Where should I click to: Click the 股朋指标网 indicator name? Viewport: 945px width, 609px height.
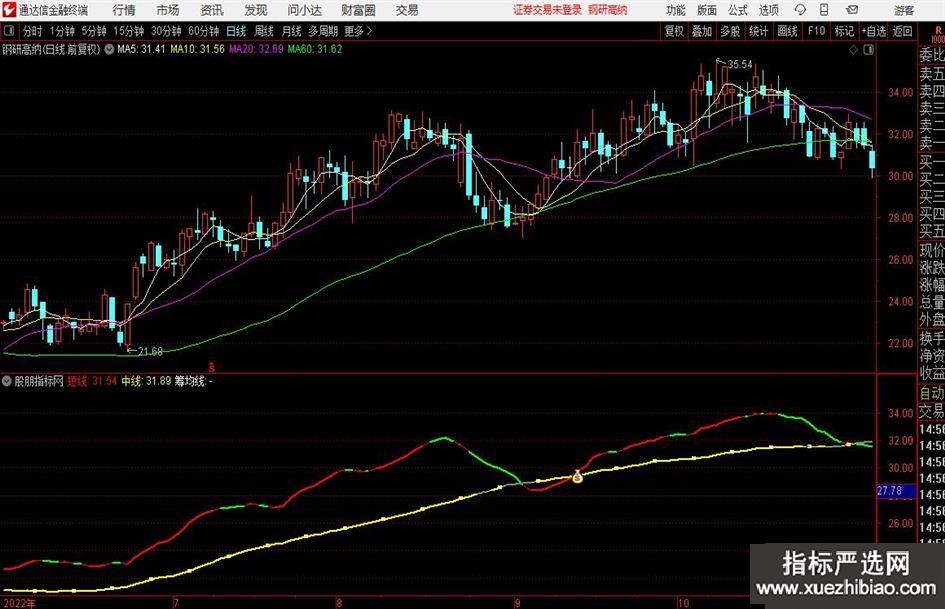[x=39, y=381]
